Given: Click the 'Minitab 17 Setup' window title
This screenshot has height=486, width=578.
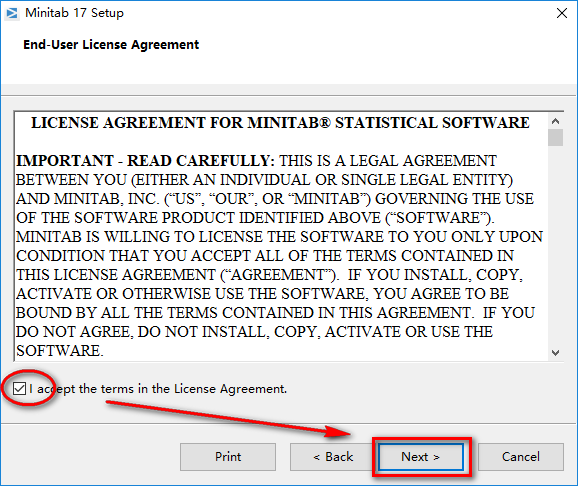Looking at the screenshot, I should 74,13.
